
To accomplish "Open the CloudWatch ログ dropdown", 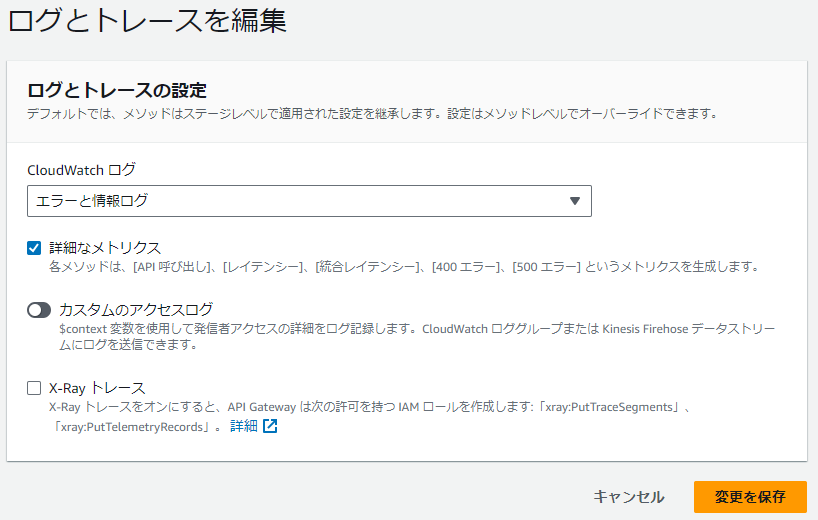I will 309,201.
